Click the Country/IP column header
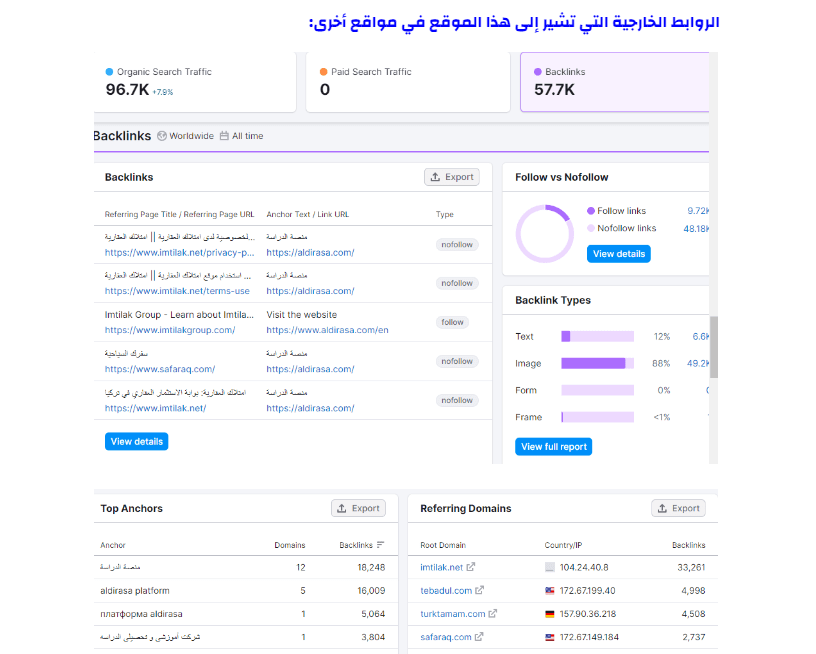Screen dimensions: 816x654 click(563, 545)
